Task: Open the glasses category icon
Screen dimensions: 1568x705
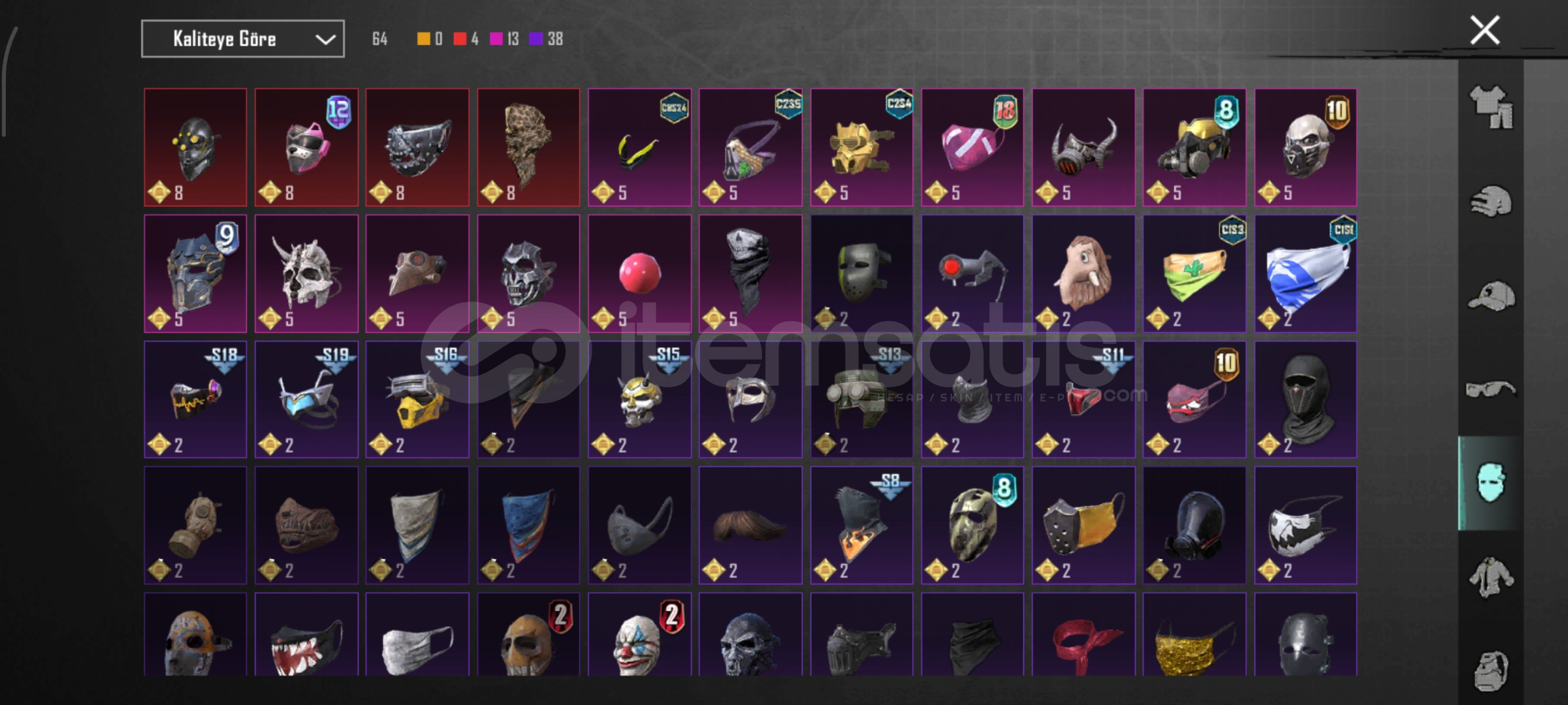Action: tap(1491, 390)
